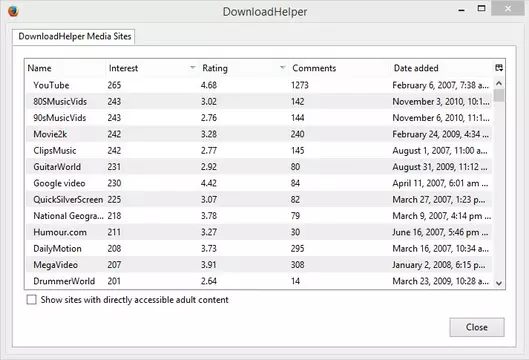Click the vertical scrollbar thumb
529x360 pixels.
(499, 95)
